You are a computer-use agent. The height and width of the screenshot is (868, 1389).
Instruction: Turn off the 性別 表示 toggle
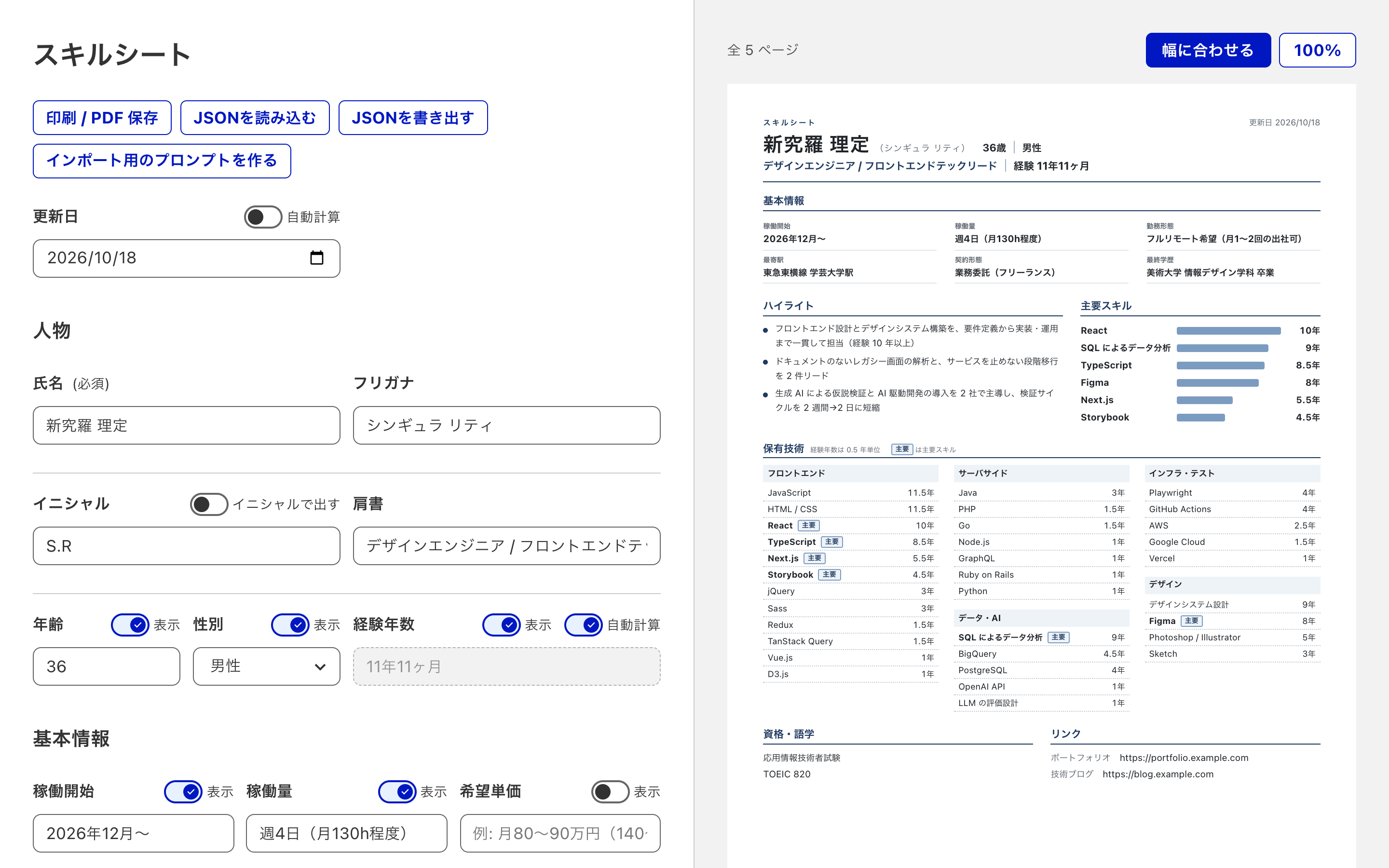(x=290, y=624)
